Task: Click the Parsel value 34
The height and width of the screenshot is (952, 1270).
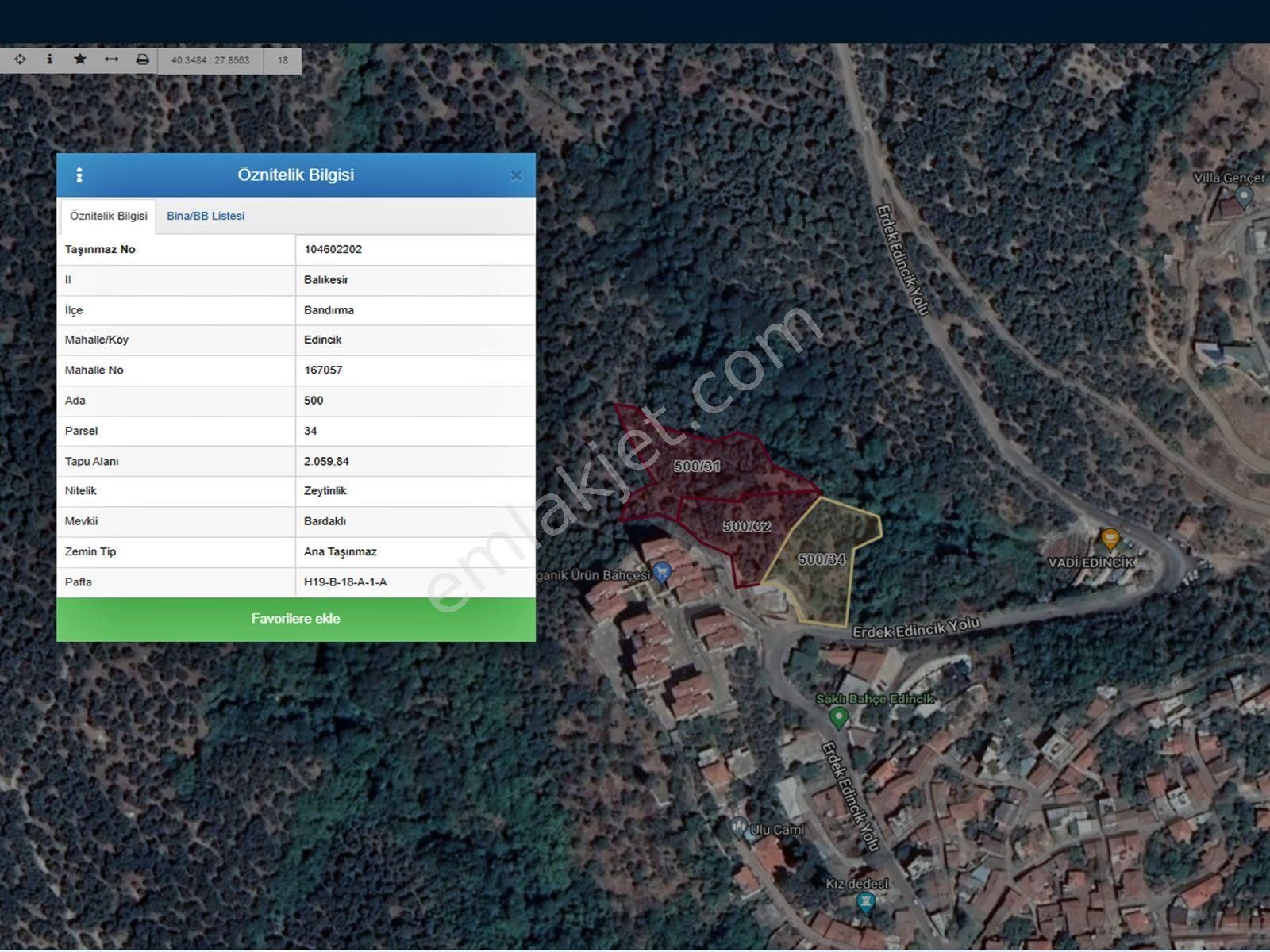Action: [310, 431]
